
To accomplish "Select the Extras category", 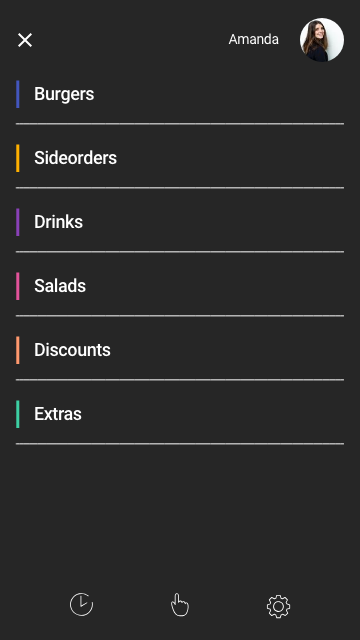I will tap(58, 414).
